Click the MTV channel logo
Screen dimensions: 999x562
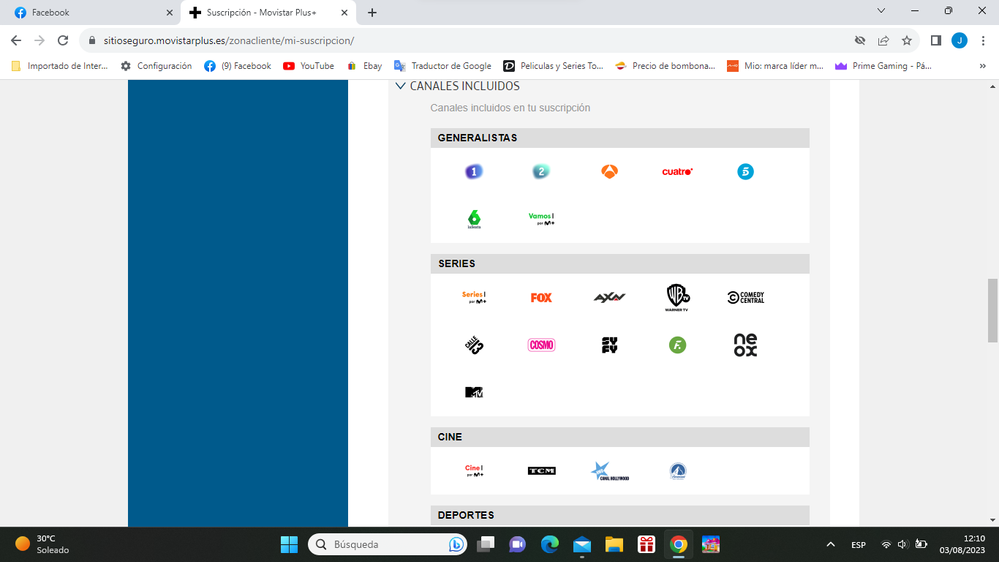(x=473, y=392)
